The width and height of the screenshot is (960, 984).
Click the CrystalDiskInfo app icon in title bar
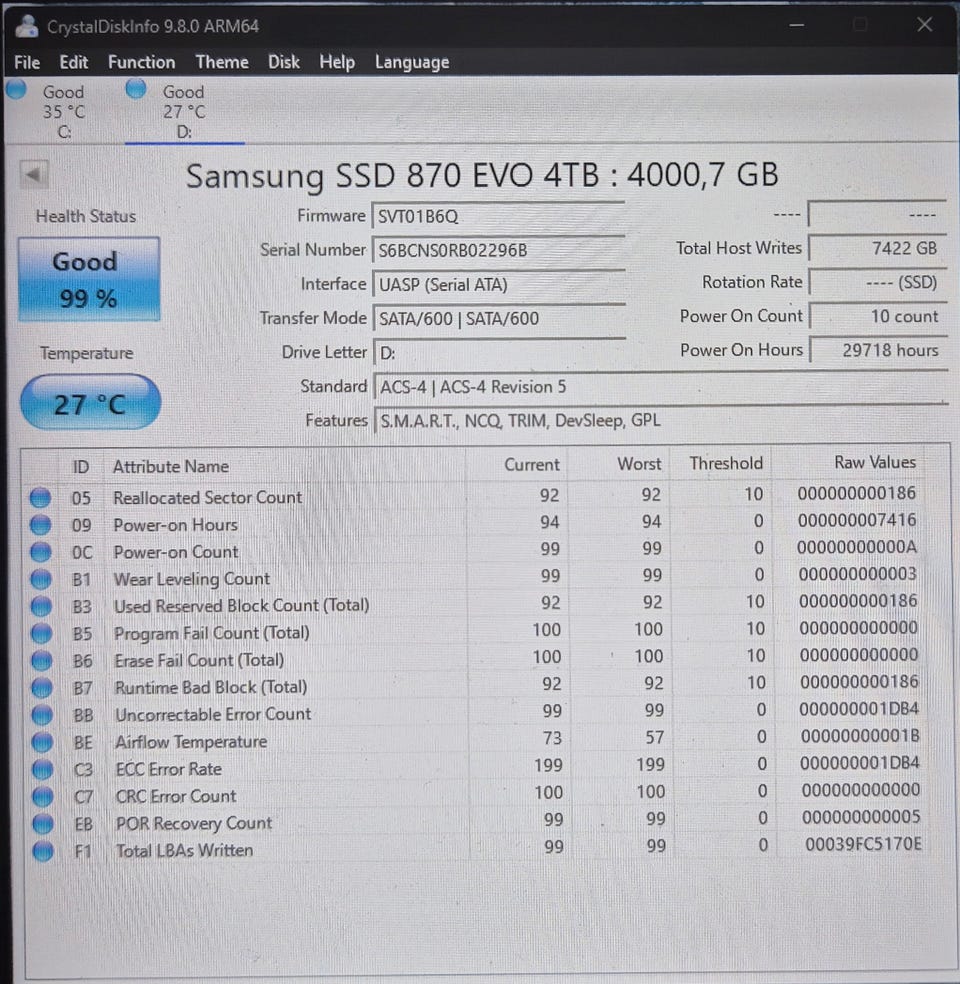click(x=27, y=26)
